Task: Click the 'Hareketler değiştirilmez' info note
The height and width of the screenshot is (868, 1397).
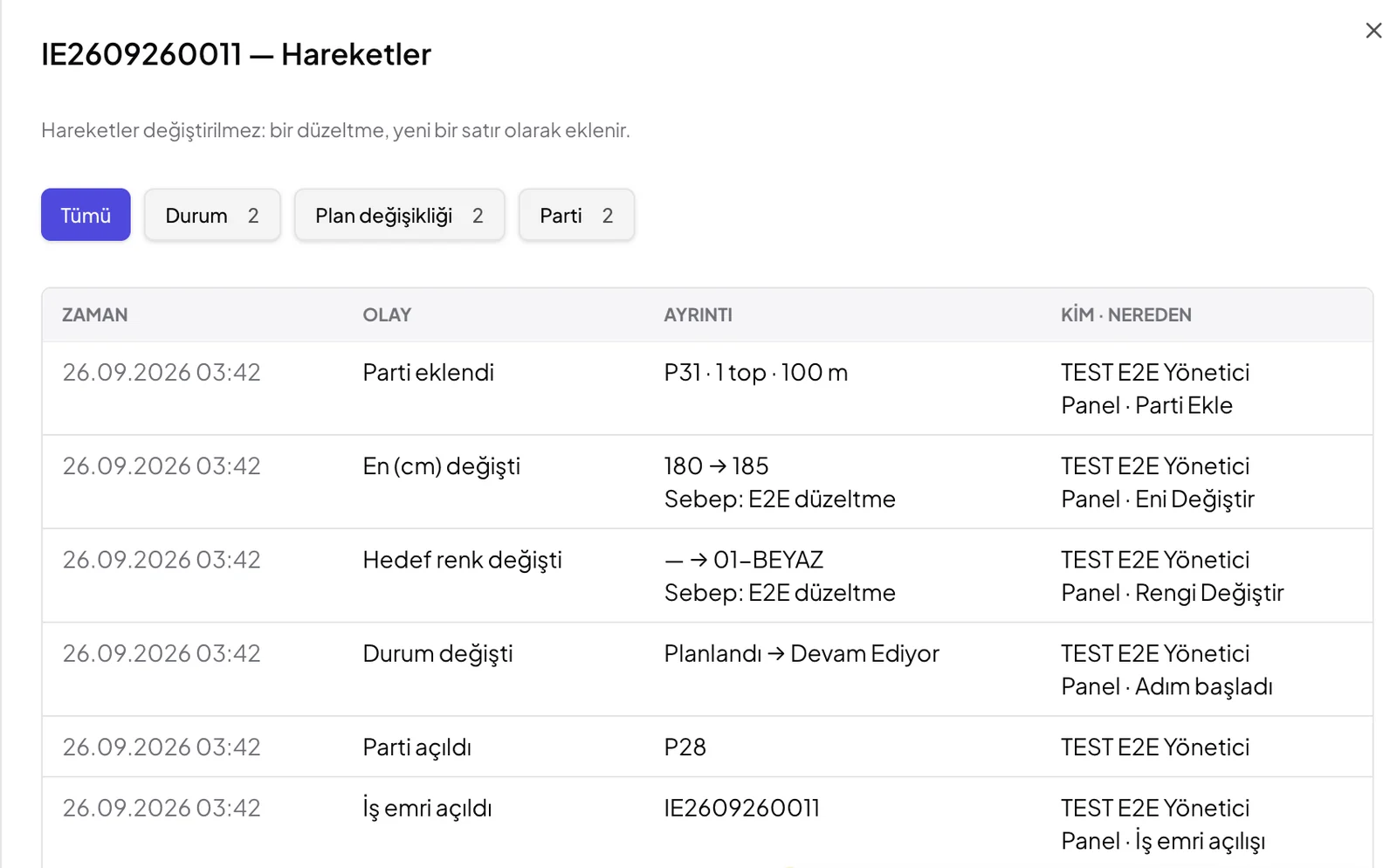Action: [335, 131]
